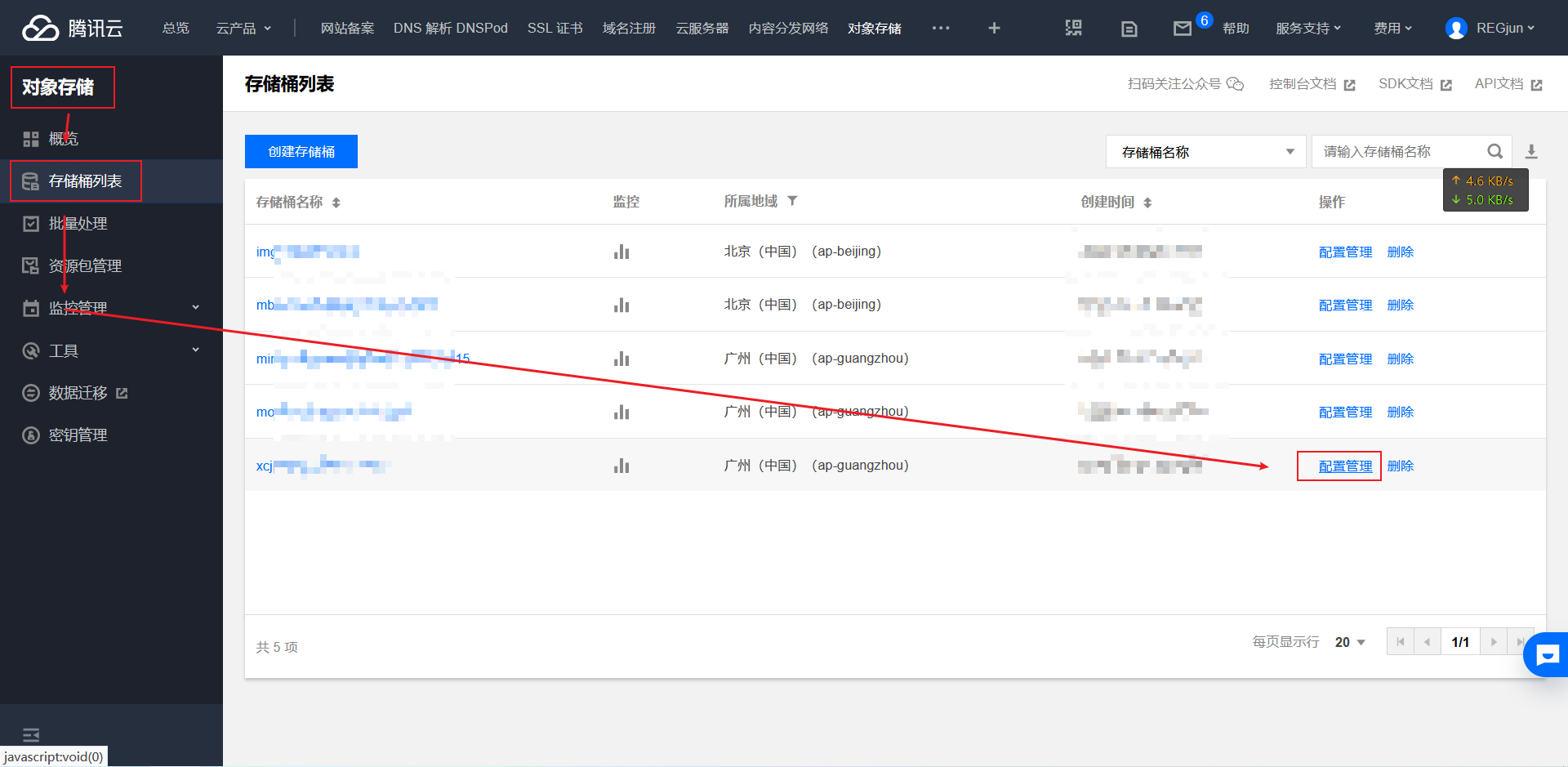Open 服务支持 dropdown
Image resolution: width=1568 pixels, height=767 pixels.
coord(1308,28)
